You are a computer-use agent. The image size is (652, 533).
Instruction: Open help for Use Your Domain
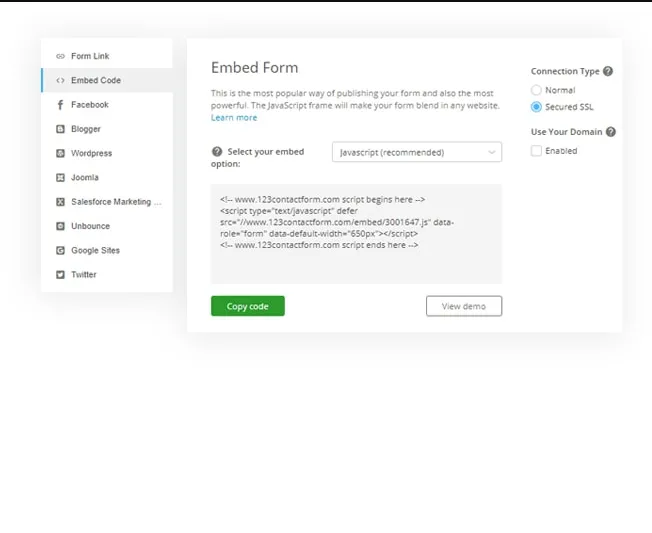click(610, 132)
